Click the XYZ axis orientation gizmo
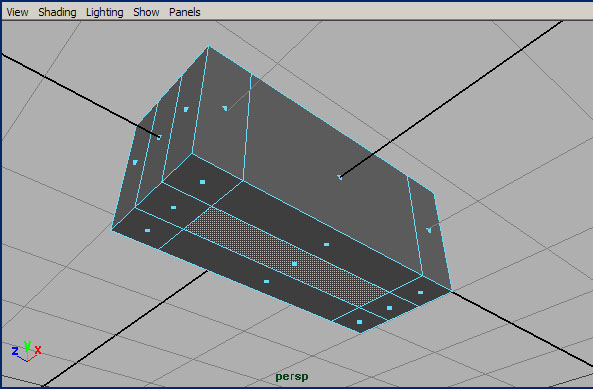This screenshot has width=593, height=389. 26,351
